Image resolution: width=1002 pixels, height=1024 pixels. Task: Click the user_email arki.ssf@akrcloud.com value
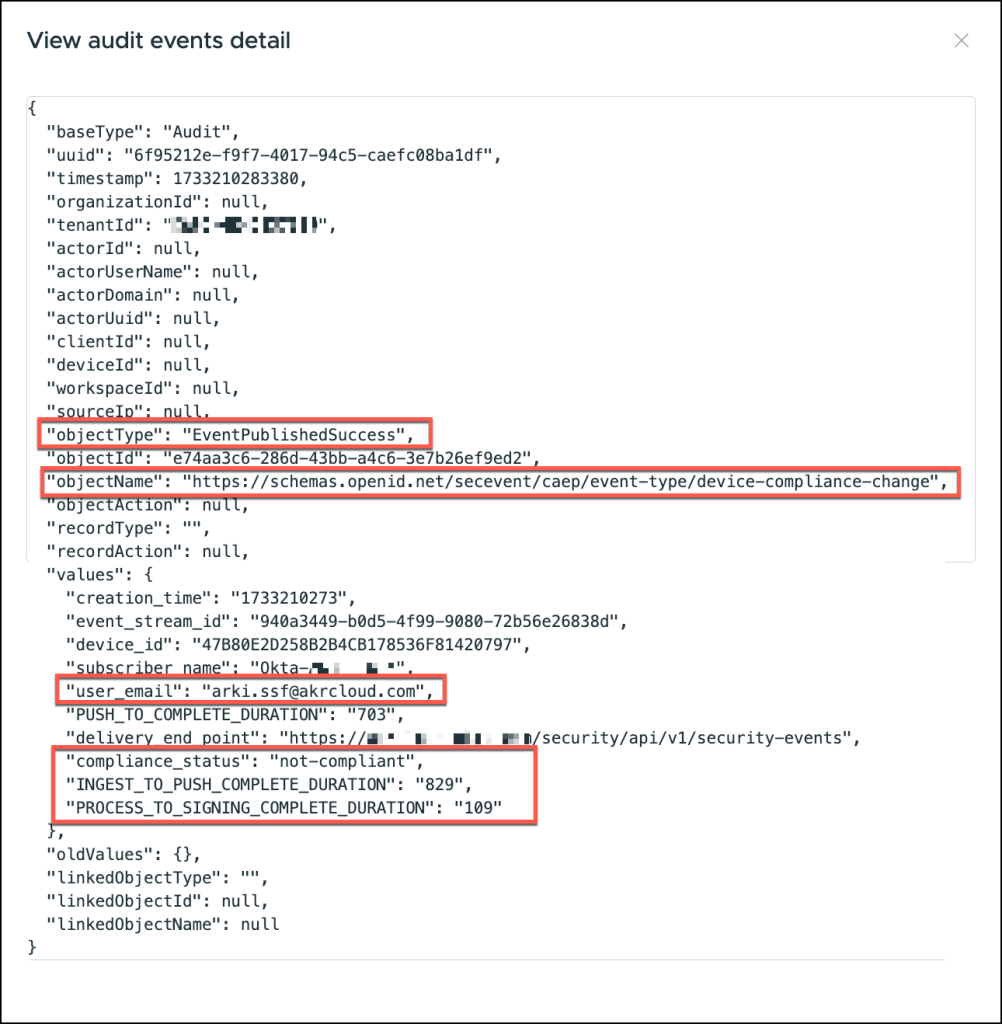coord(316,691)
